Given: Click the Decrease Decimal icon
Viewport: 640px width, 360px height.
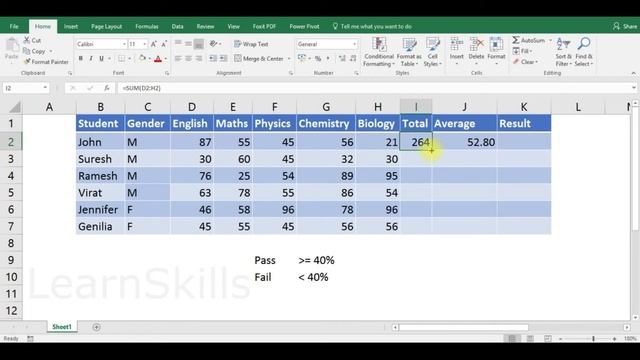Looking at the screenshot, I should pos(353,59).
